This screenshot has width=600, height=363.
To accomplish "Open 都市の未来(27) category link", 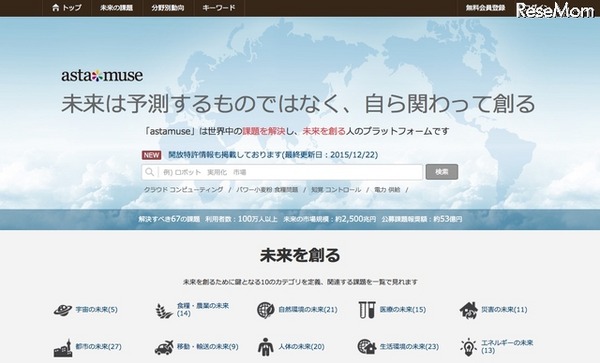I will point(98,347).
